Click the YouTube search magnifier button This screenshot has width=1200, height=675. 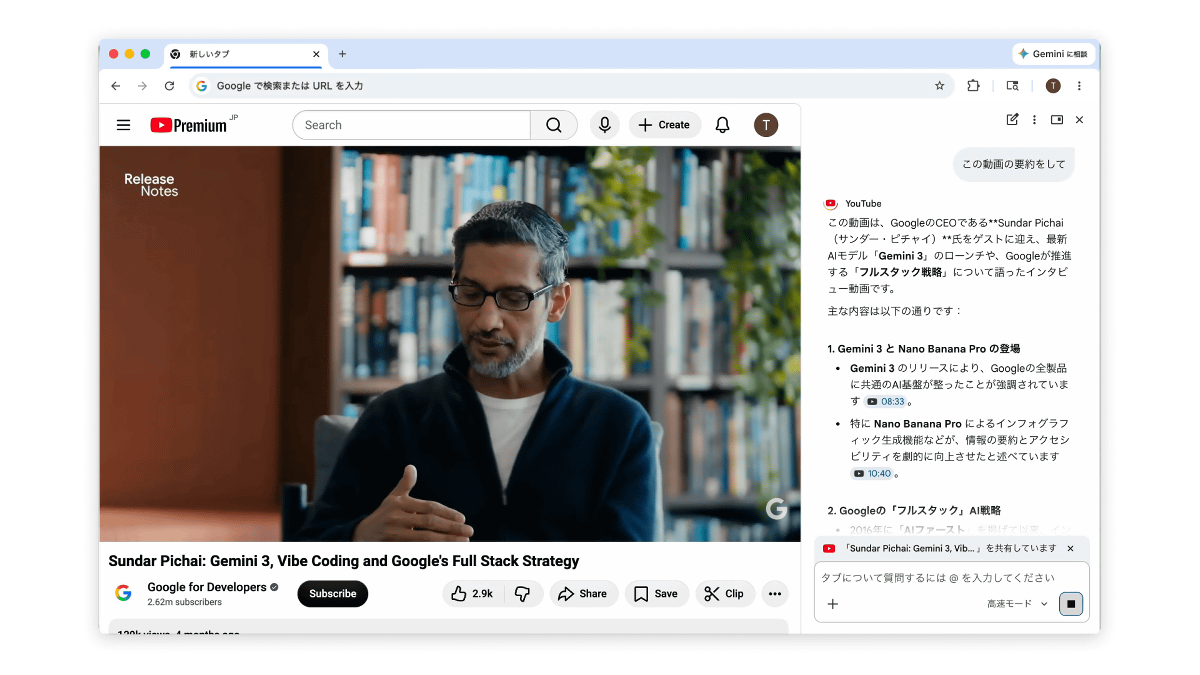pyautogui.click(x=554, y=125)
